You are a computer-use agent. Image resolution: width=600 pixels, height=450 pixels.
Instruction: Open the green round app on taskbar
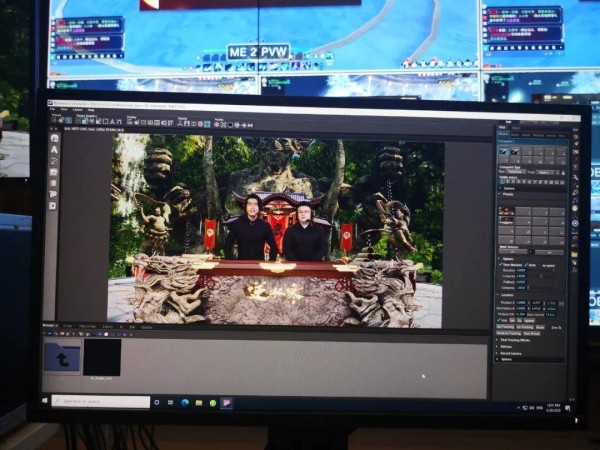pos(213,403)
